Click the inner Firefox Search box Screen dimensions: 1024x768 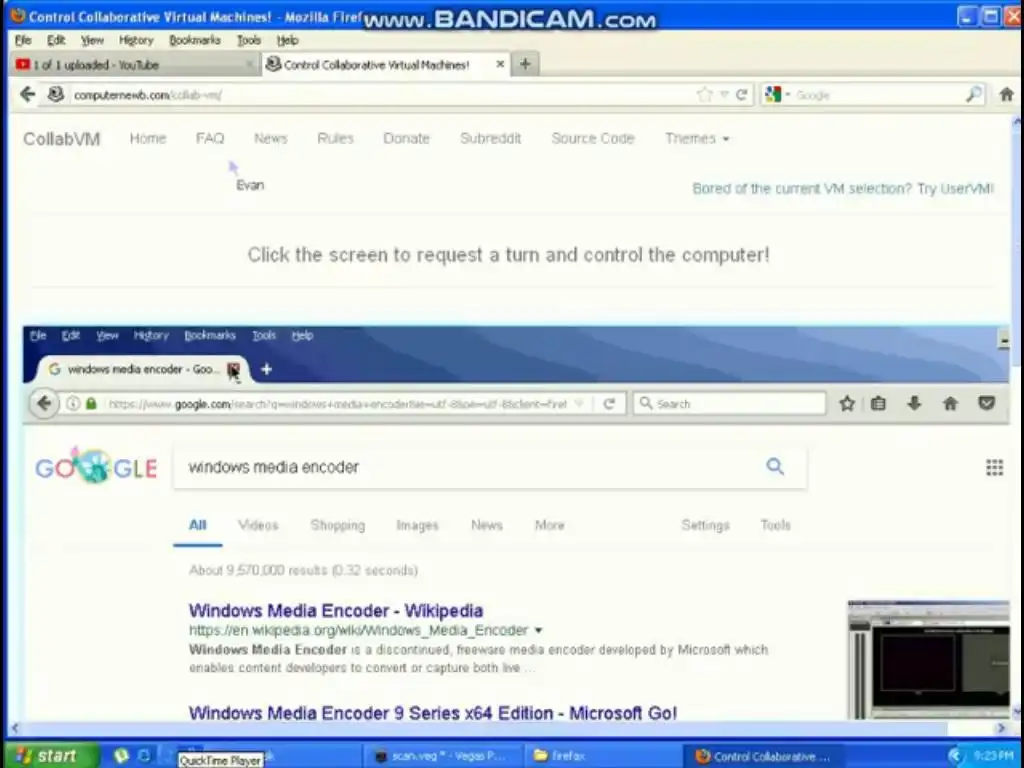729,404
